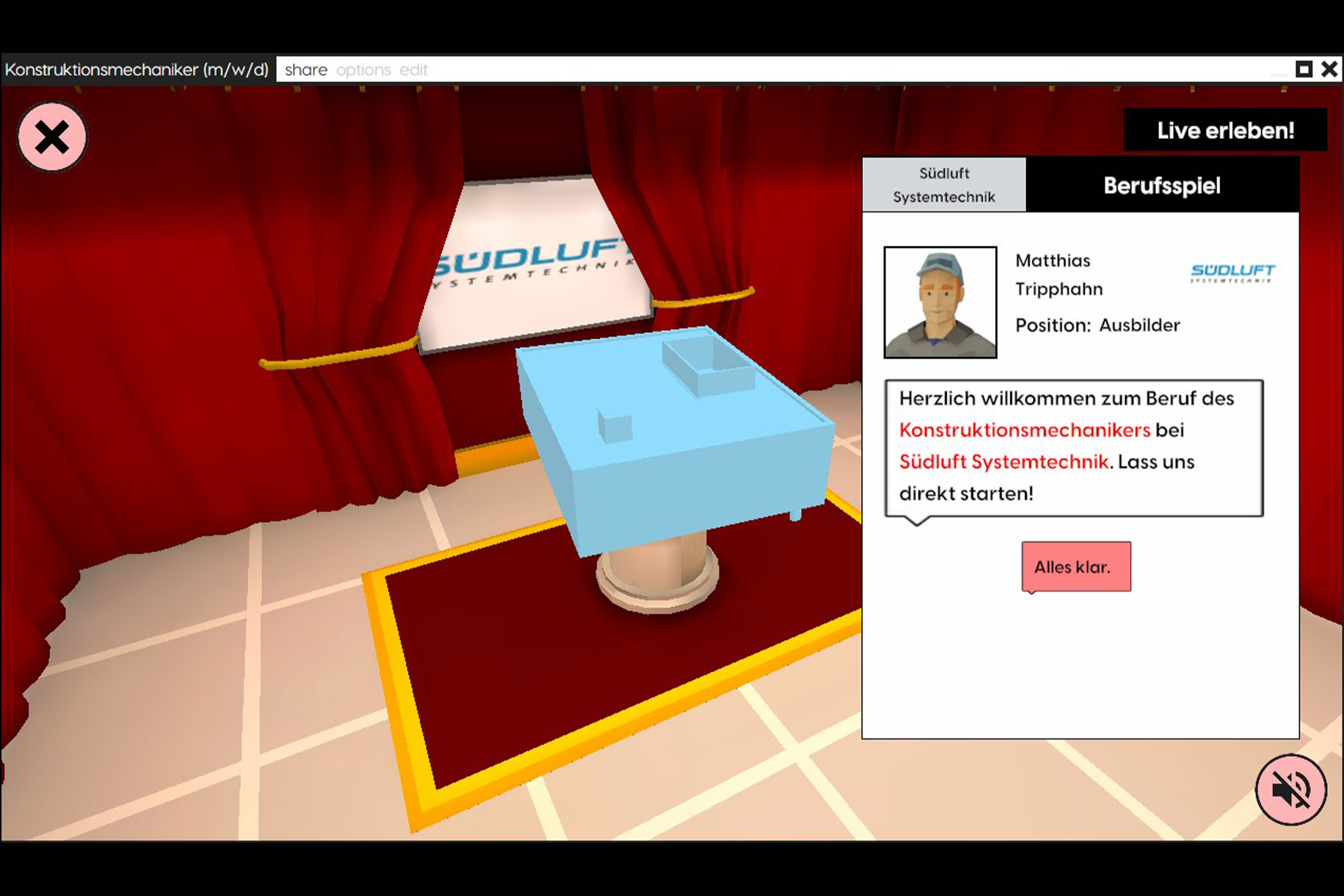This screenshot has width=1344, height=896.
Task: Close the window with the title bar X
Action: click(x=1329, y=69)
